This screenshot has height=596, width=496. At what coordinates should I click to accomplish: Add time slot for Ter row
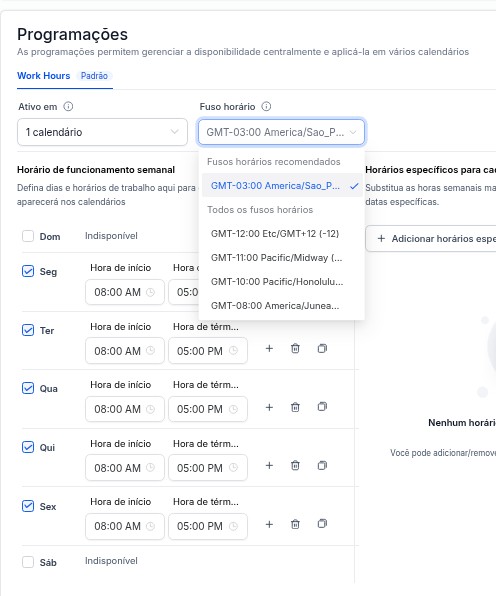[x=269, y=349]
